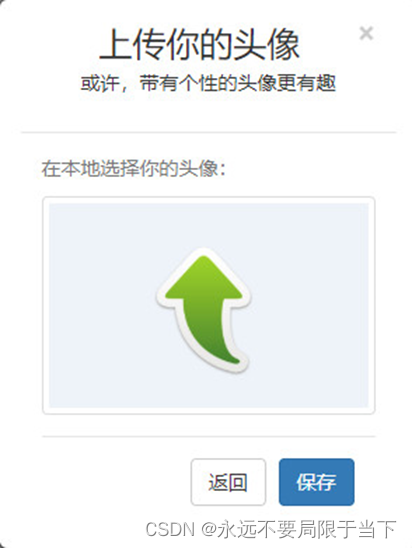412x548 pixels.
Task: Choose a local avatar via upload arrow
Action: tap(203, 310)
